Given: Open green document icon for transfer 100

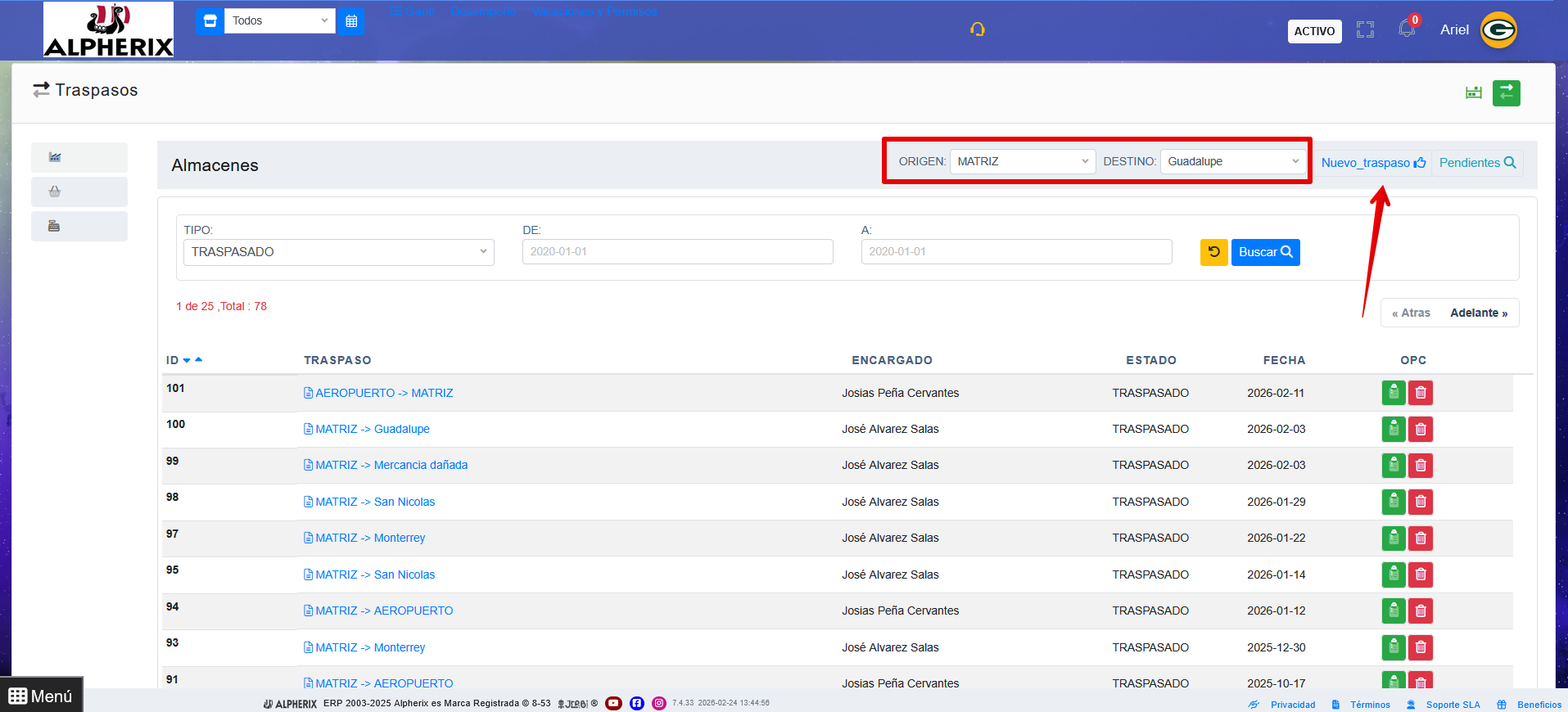Looking at the screenshot, I should point(1393,429).
